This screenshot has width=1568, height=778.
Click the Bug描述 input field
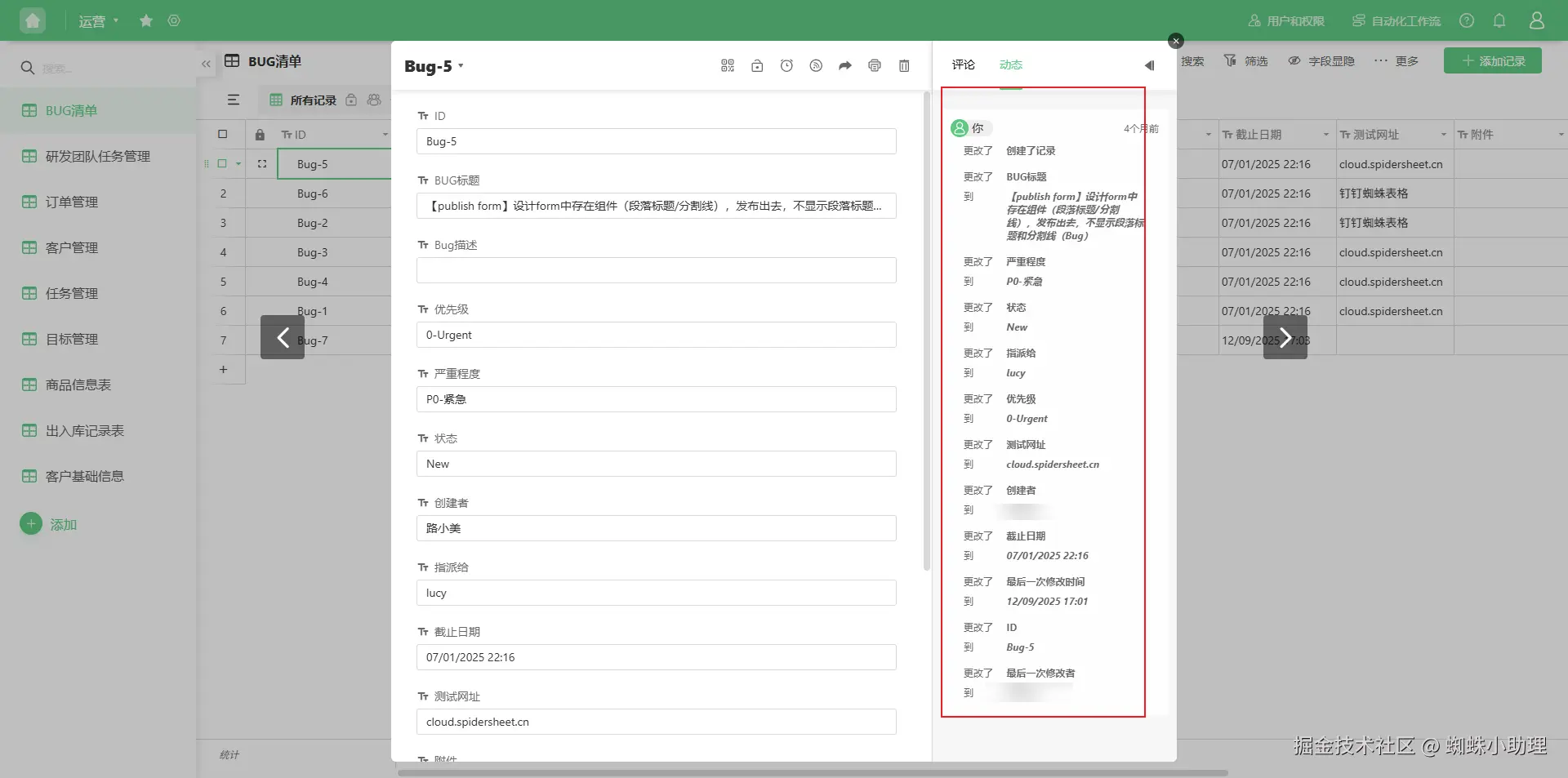(657, 270)
